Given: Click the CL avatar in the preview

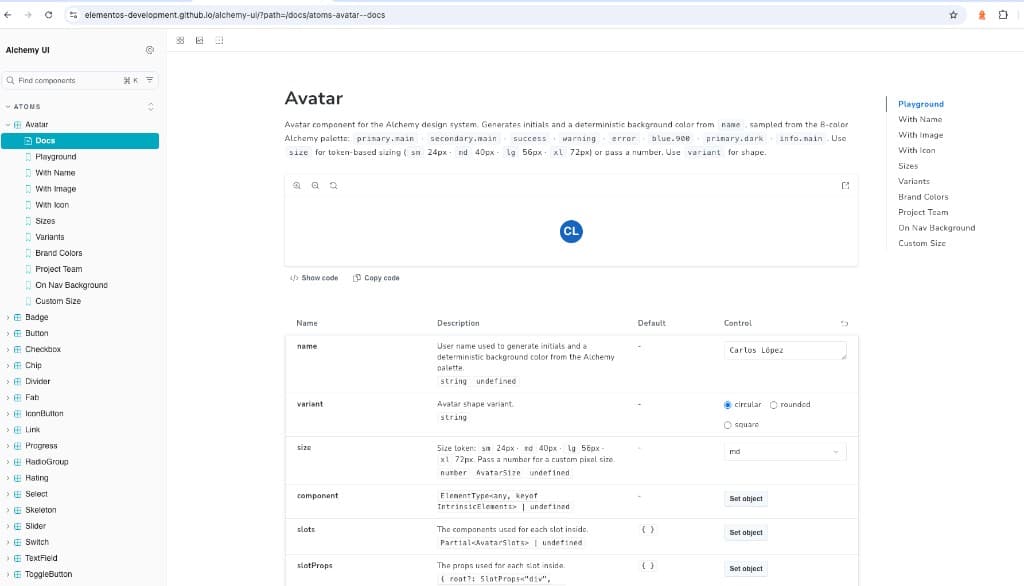Looking at the screenshot, I should click(571, 231).
